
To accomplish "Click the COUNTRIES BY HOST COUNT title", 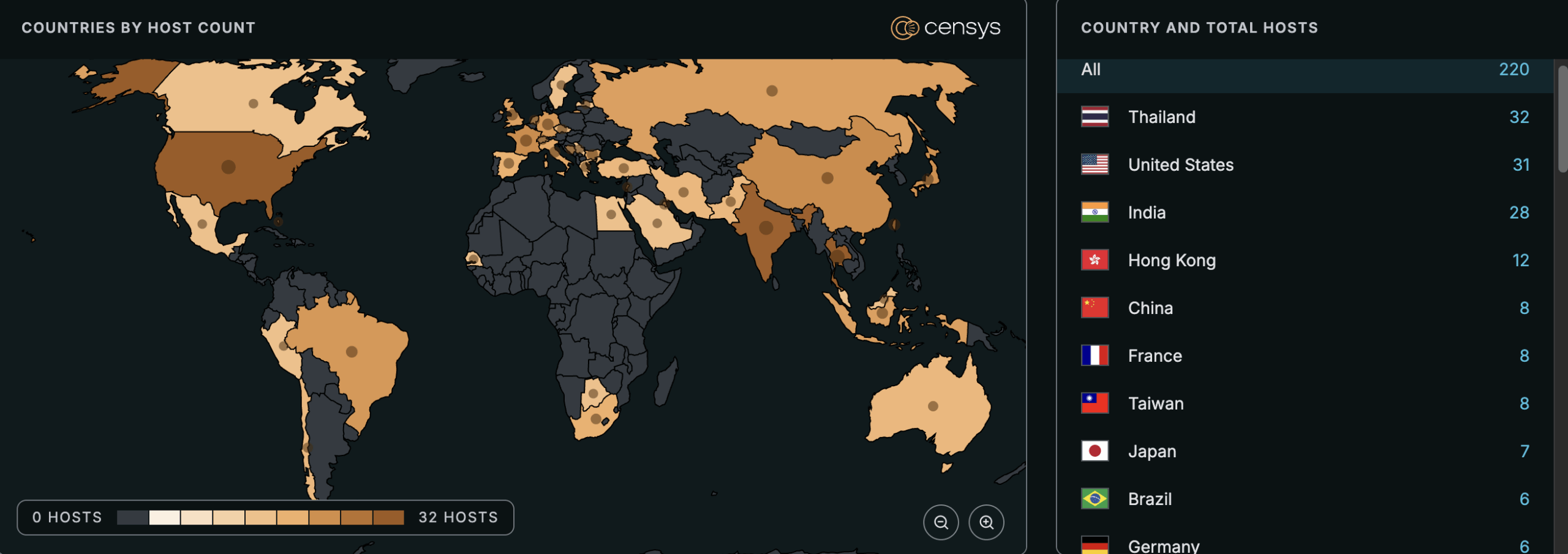I will tap(138, 27).
